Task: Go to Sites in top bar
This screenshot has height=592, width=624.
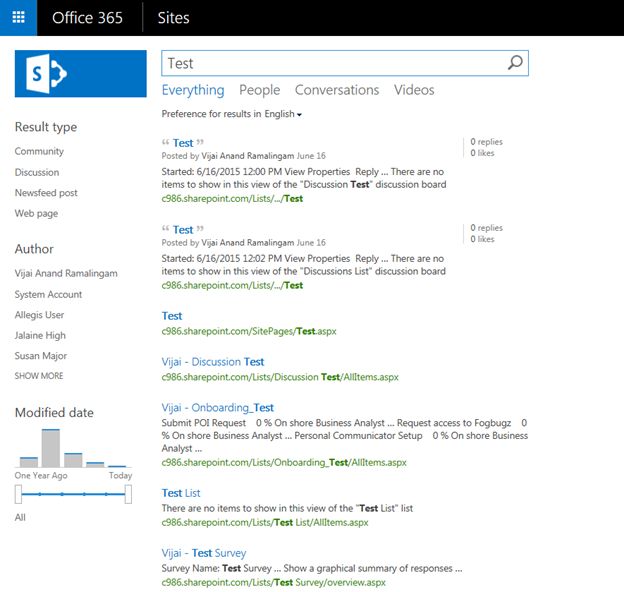Action: point(173,18)
